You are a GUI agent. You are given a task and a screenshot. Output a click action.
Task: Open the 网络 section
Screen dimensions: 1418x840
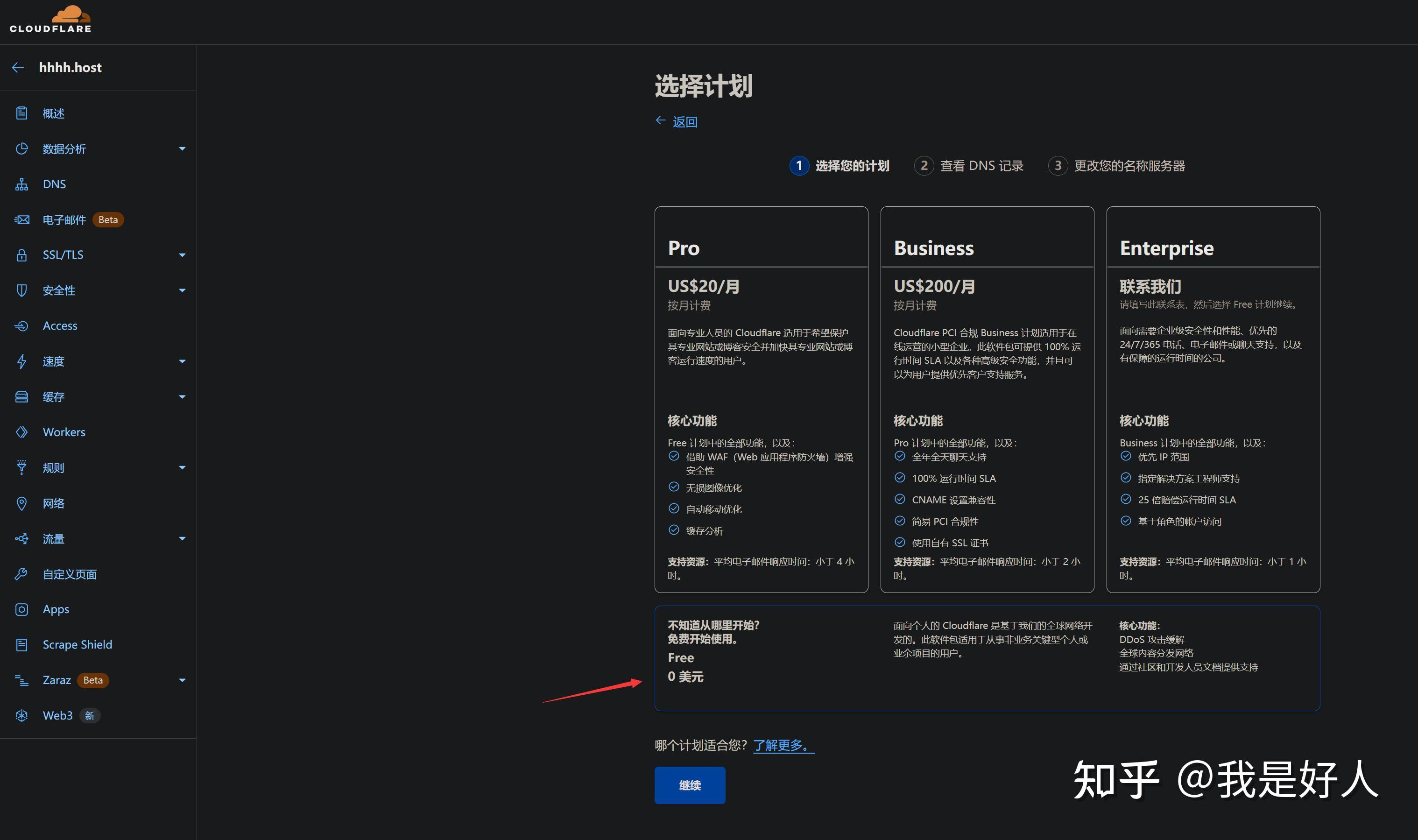(54, 503)
